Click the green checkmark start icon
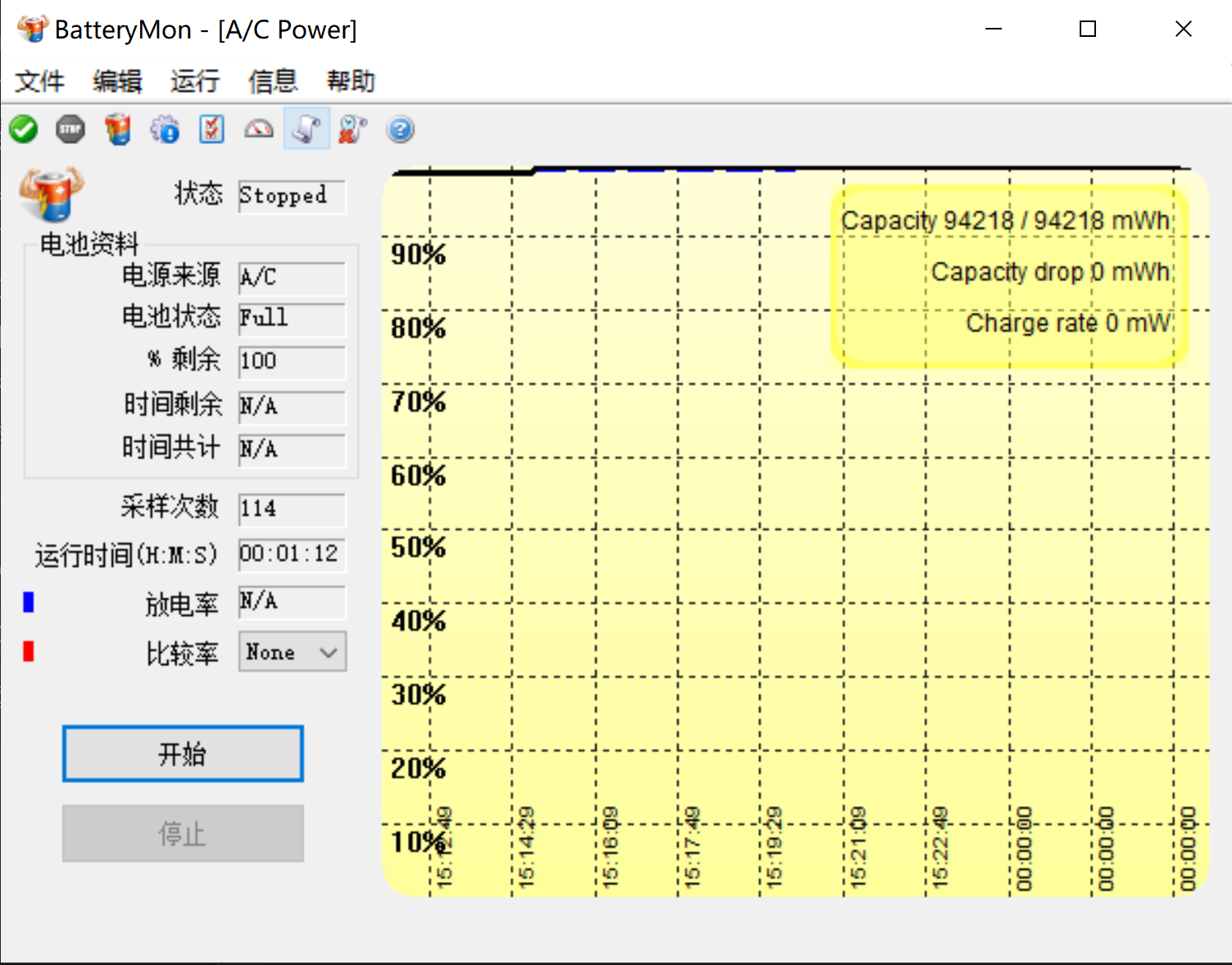This screenshot has width=1232, height=965. click(x=24, y=129)
